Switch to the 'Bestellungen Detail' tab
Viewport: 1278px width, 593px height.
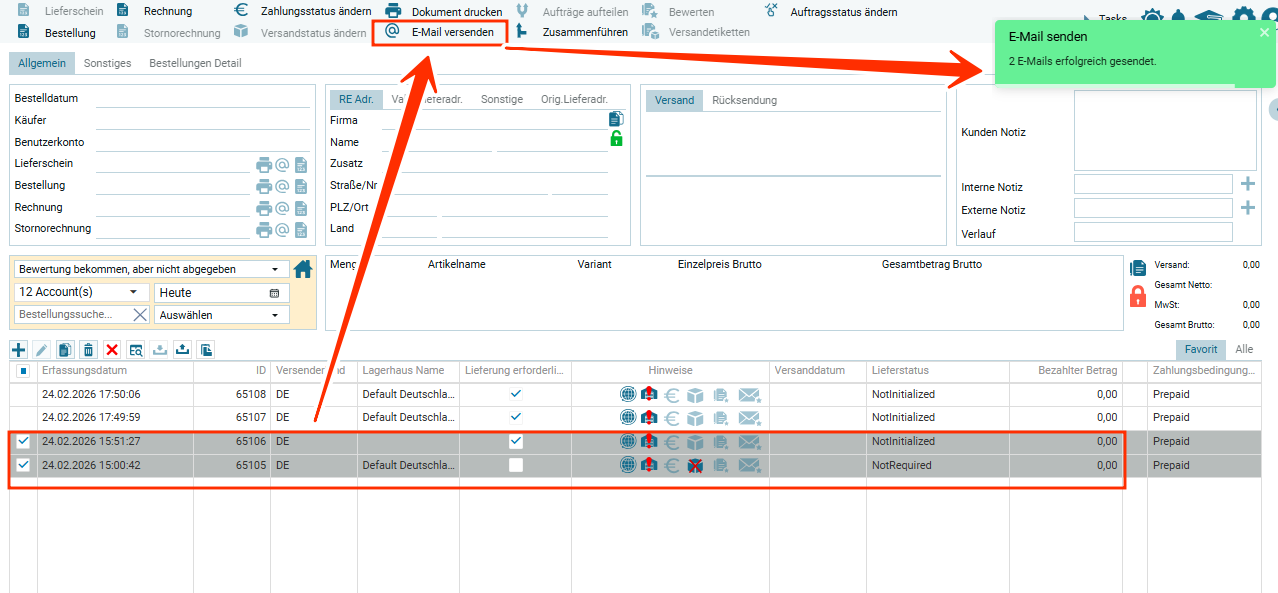195,63
